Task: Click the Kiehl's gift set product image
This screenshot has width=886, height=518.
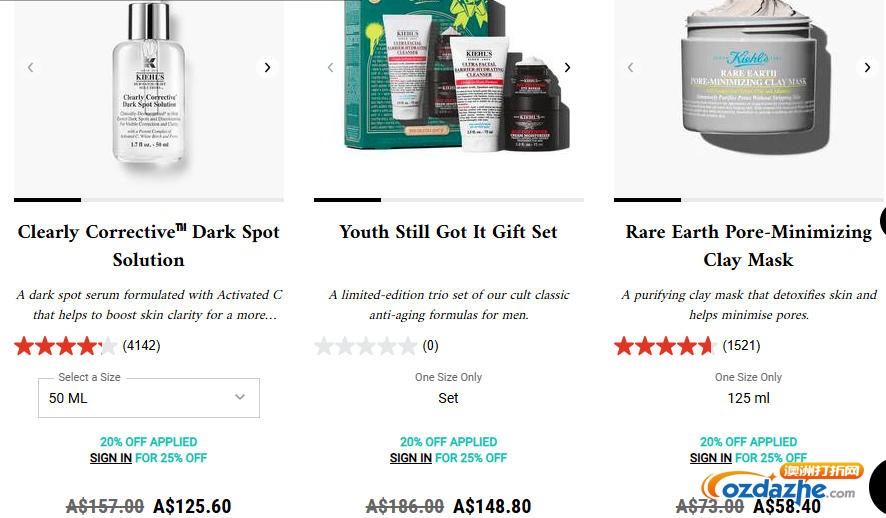Action: [457, 76]
